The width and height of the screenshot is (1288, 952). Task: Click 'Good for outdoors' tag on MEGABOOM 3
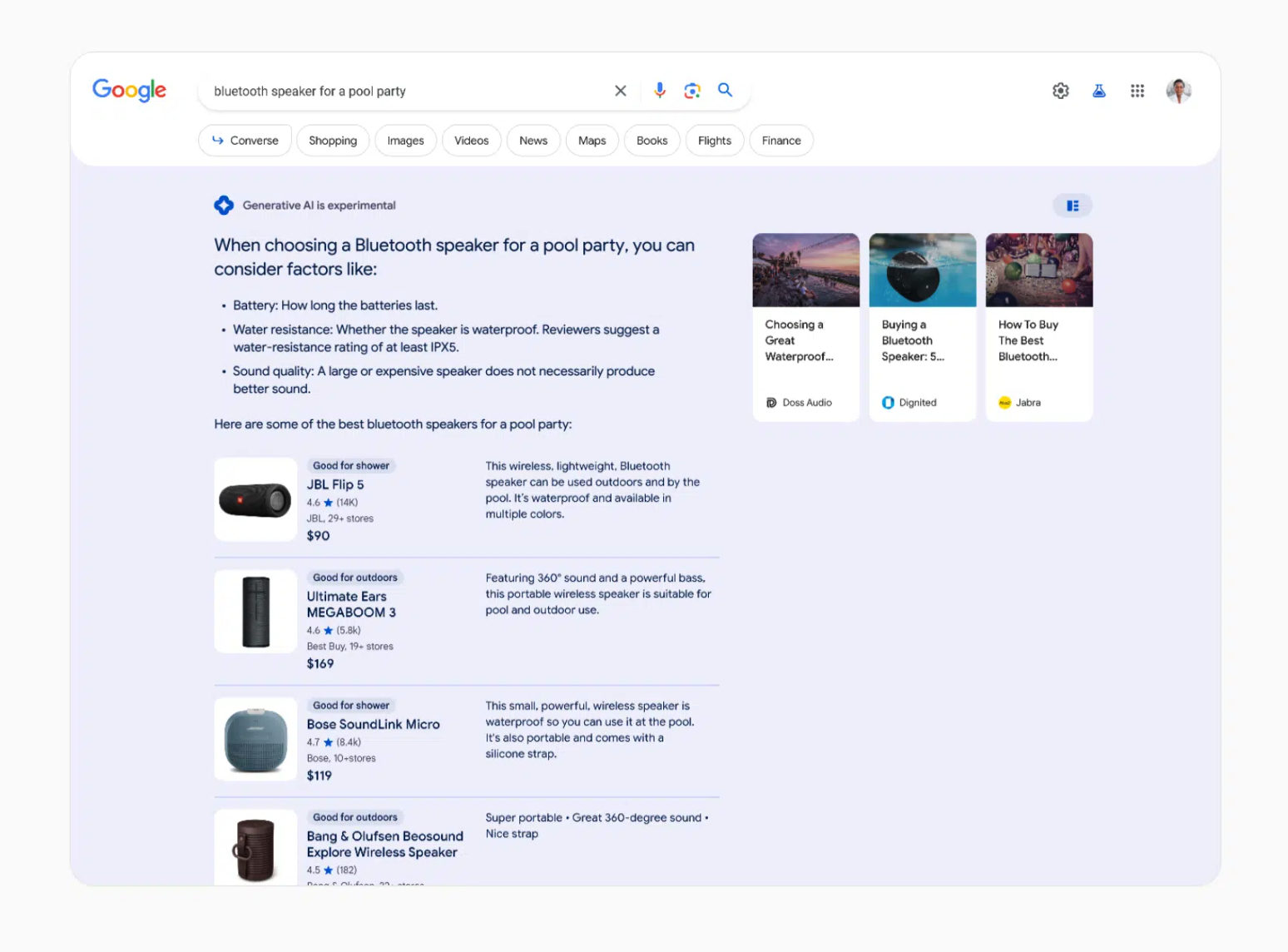click(355, 578)
